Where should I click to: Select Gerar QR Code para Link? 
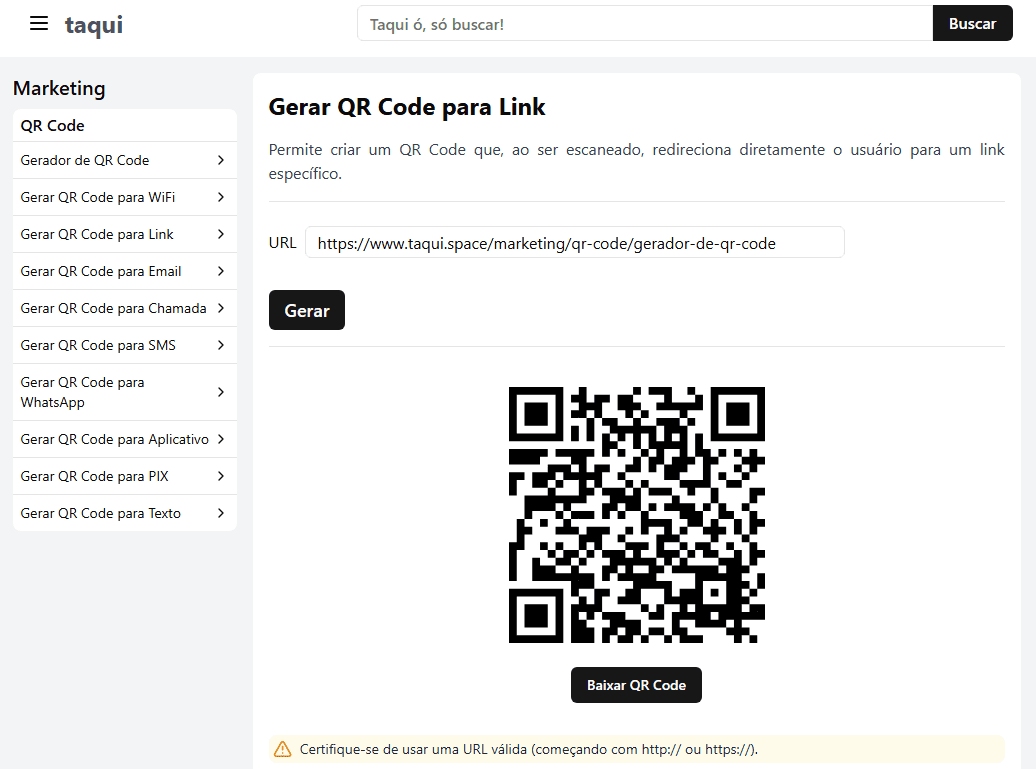(125, 235)
